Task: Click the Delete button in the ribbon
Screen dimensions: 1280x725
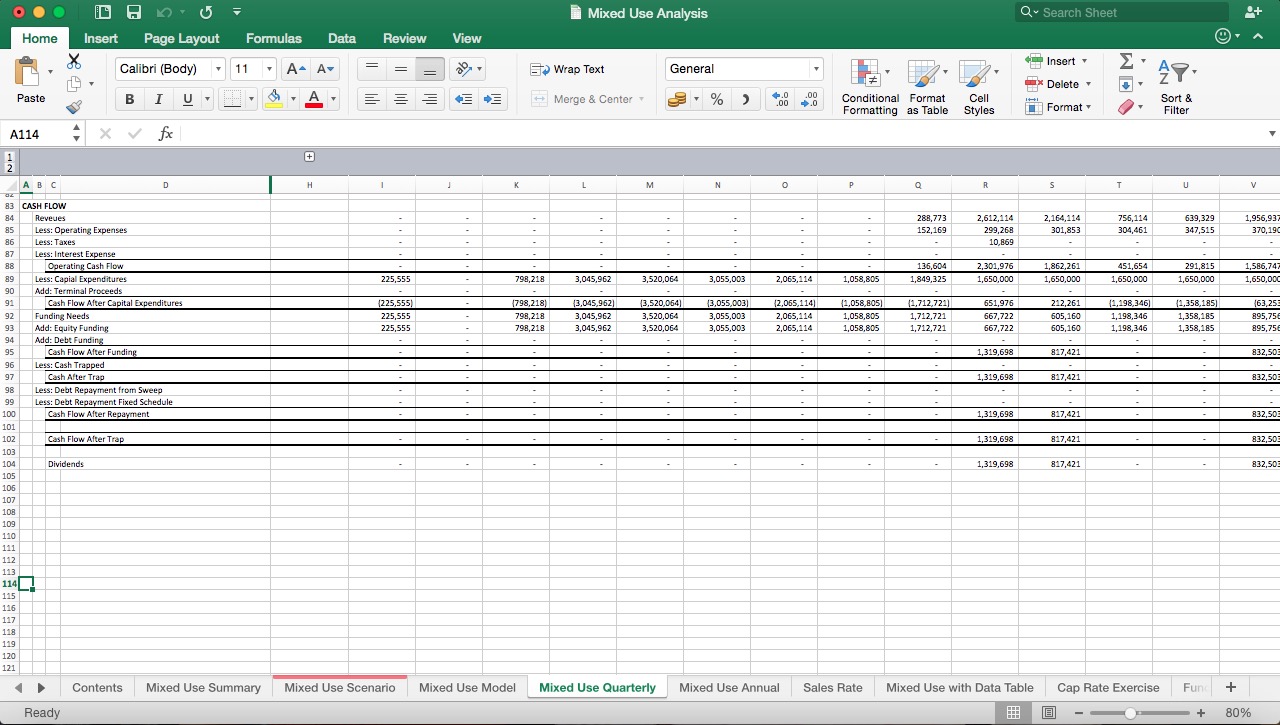Action: [1057, 84]
